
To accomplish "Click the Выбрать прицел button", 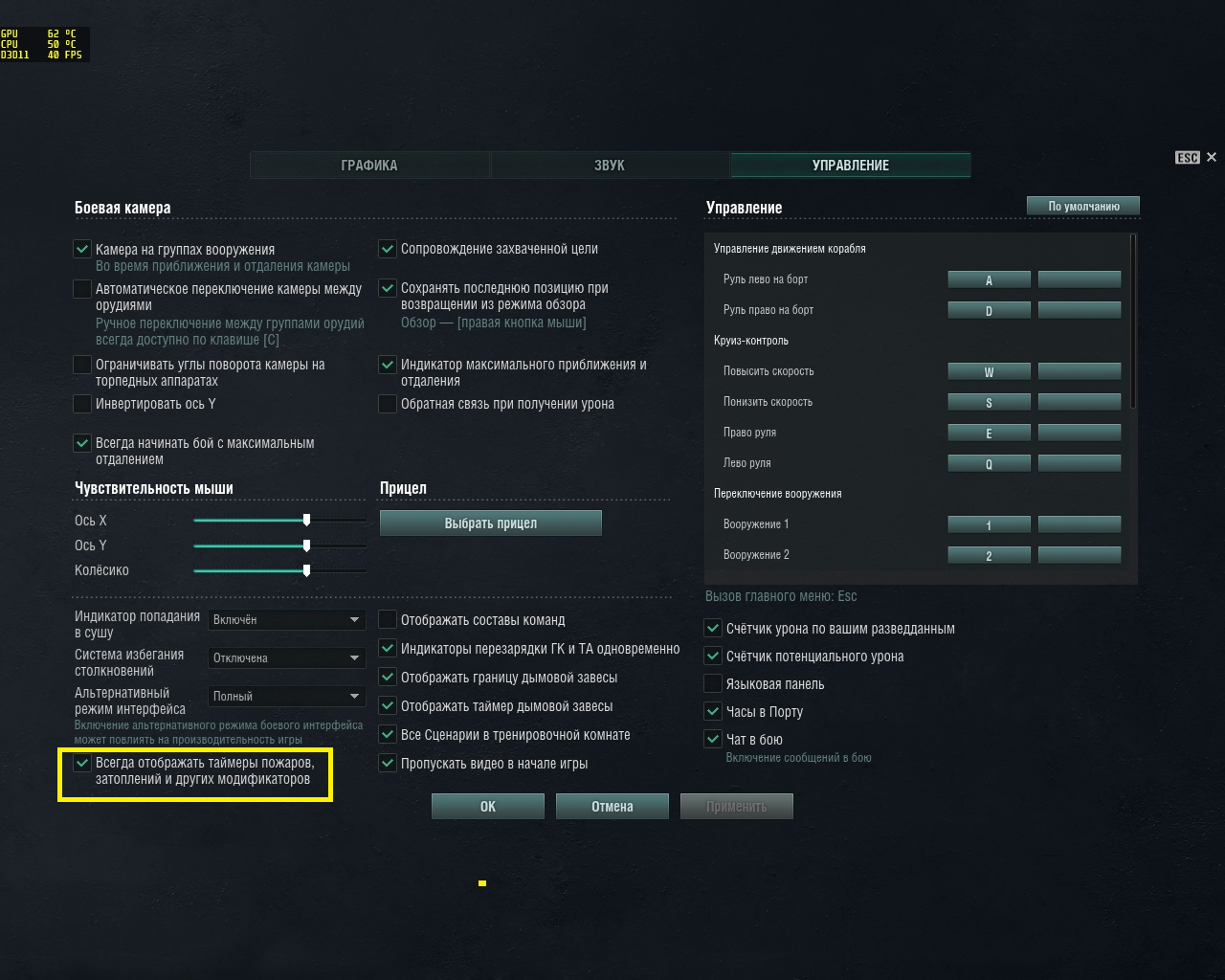I will coord(491,523).
